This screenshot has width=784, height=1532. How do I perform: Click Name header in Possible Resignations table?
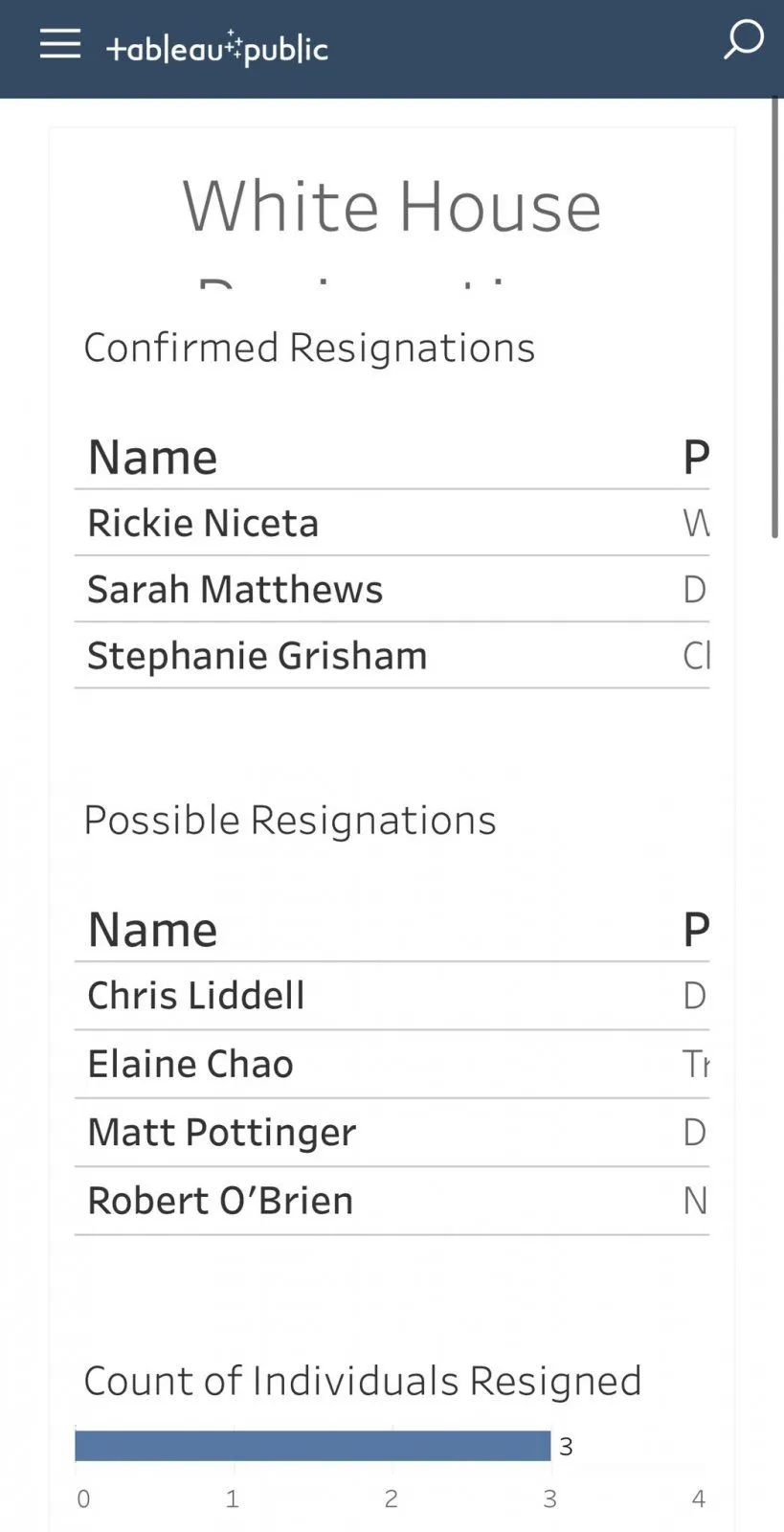coord(152,929)
